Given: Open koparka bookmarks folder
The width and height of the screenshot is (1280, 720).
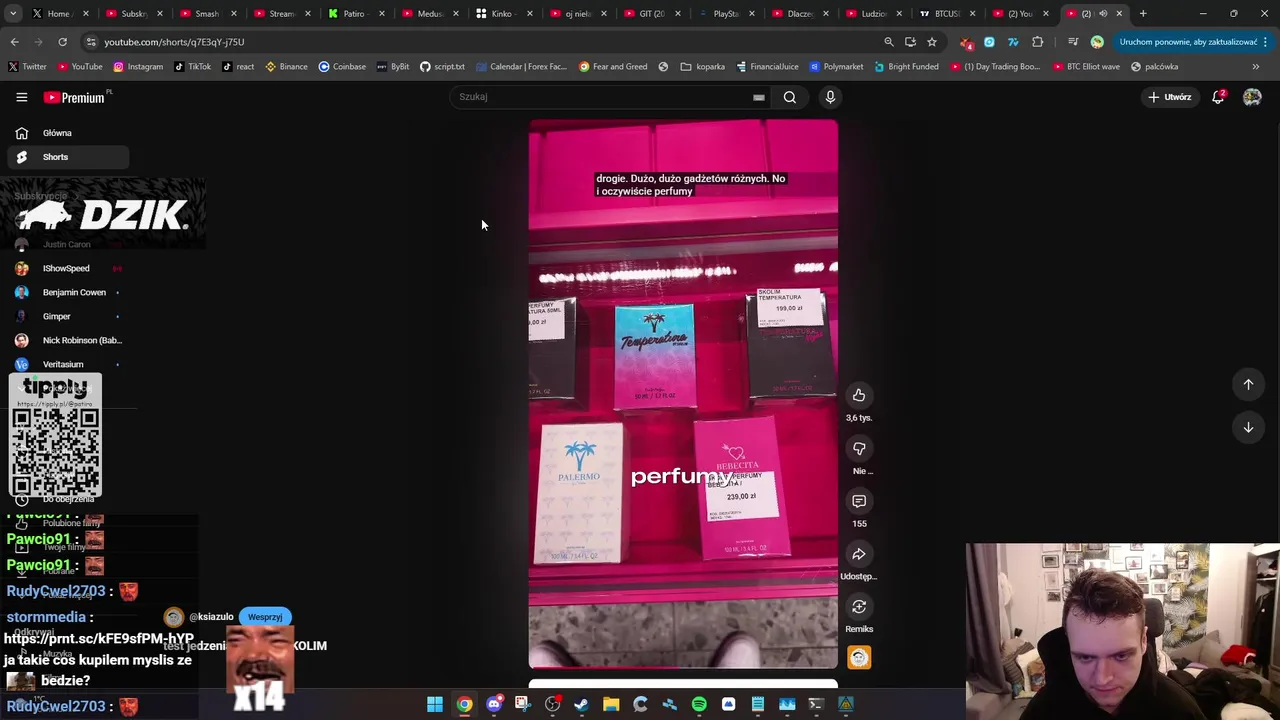Looking at the screenshot, I should 702,67.
